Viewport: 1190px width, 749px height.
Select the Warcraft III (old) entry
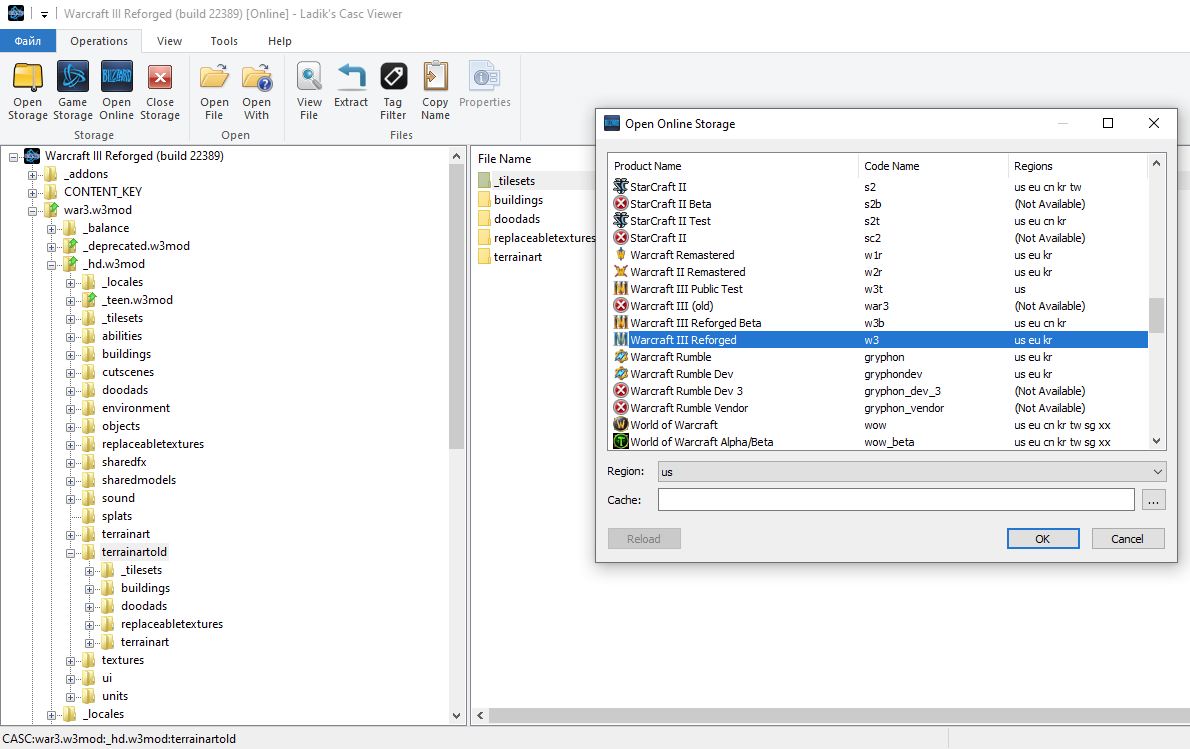click(880, 306)
